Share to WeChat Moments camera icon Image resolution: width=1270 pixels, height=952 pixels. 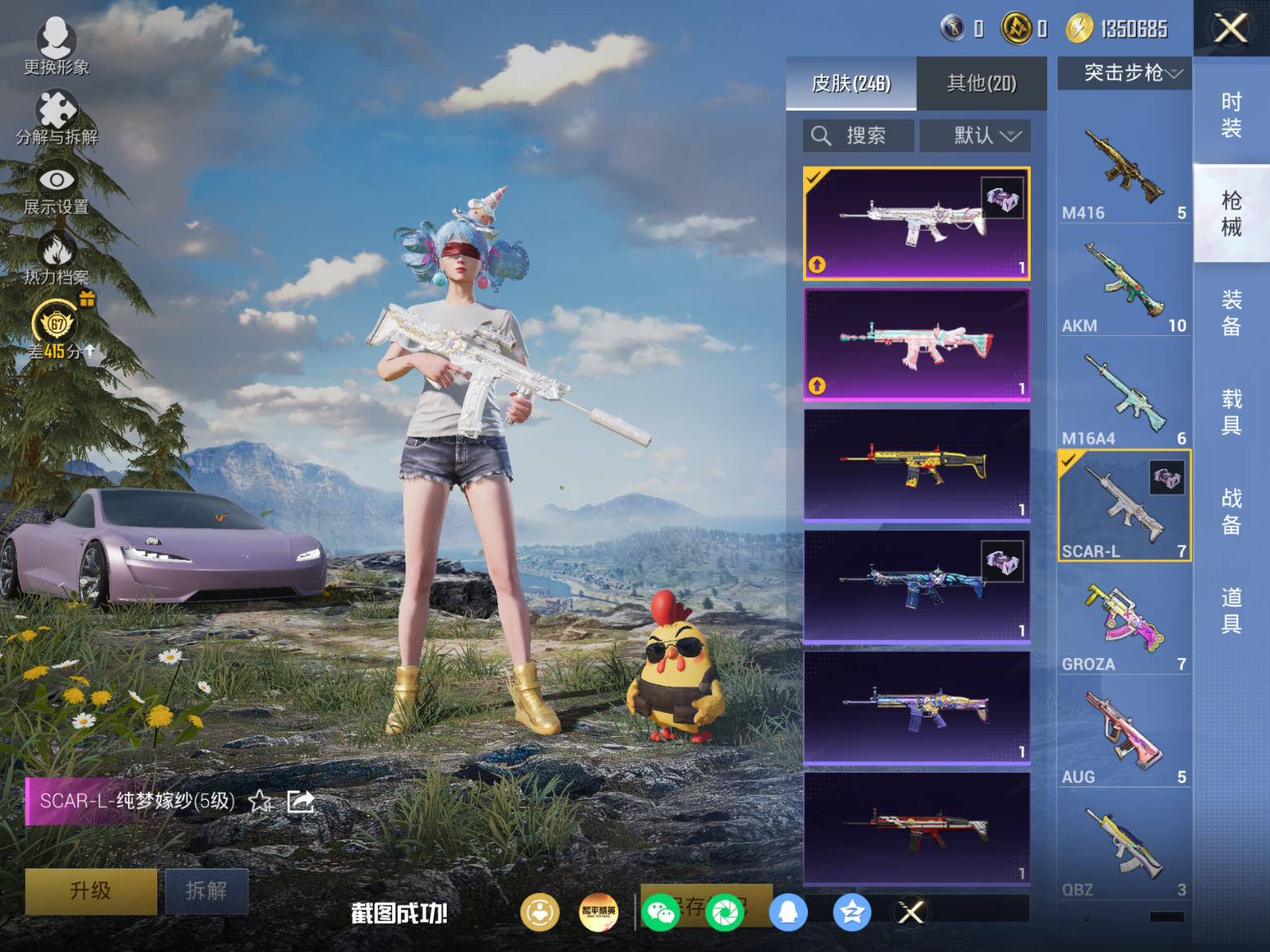click(724, 912)
